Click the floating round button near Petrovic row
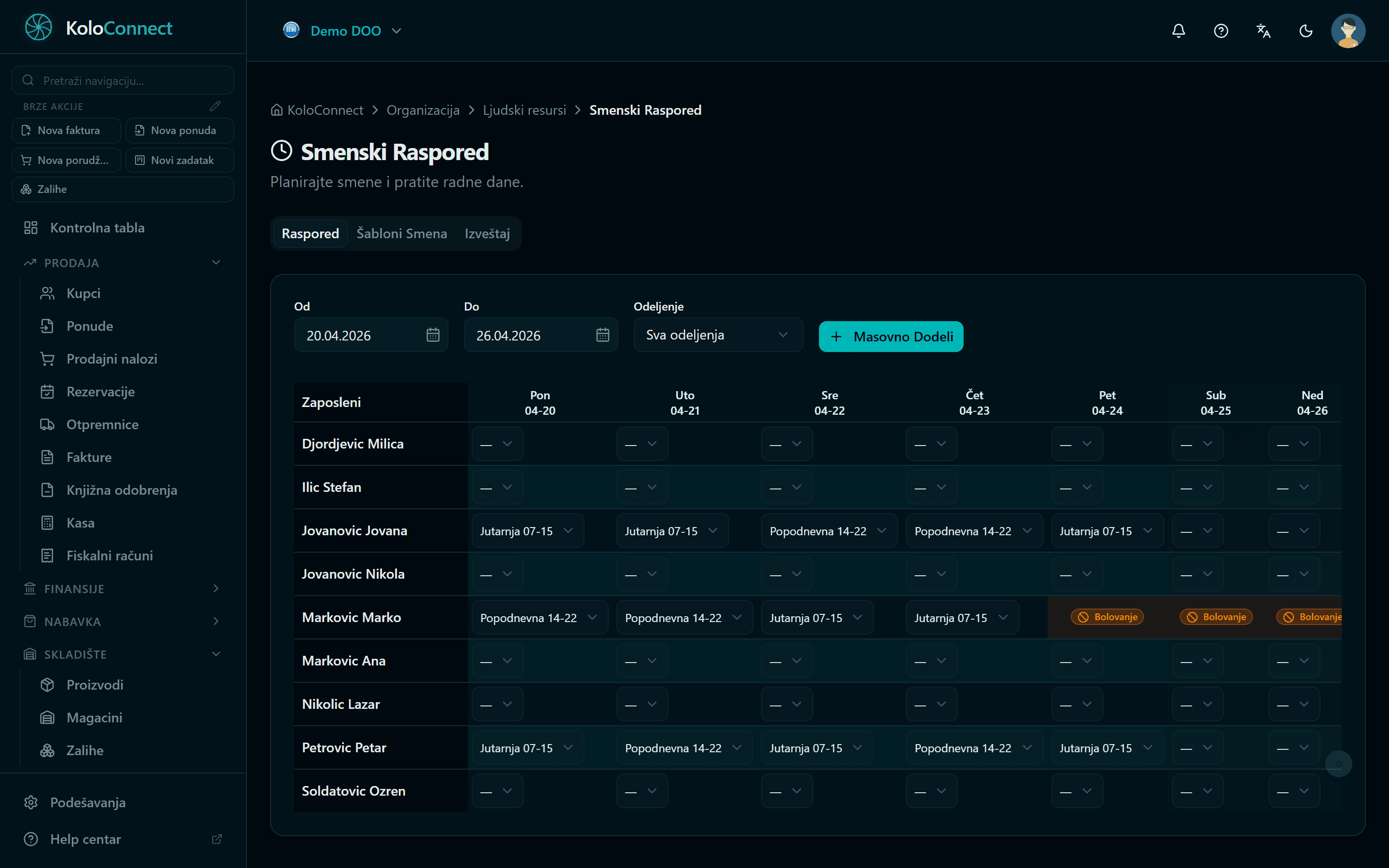 click(1338, 764)
